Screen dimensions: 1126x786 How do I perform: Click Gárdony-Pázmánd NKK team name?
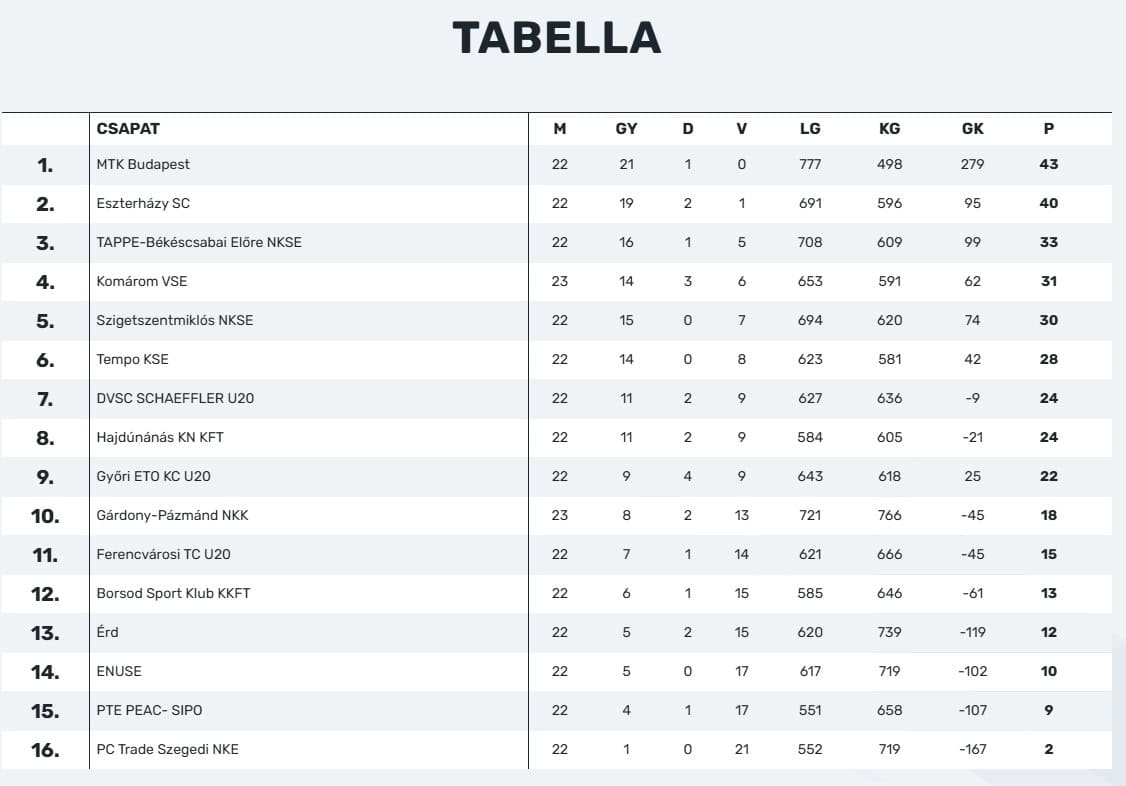pos(172,515)
